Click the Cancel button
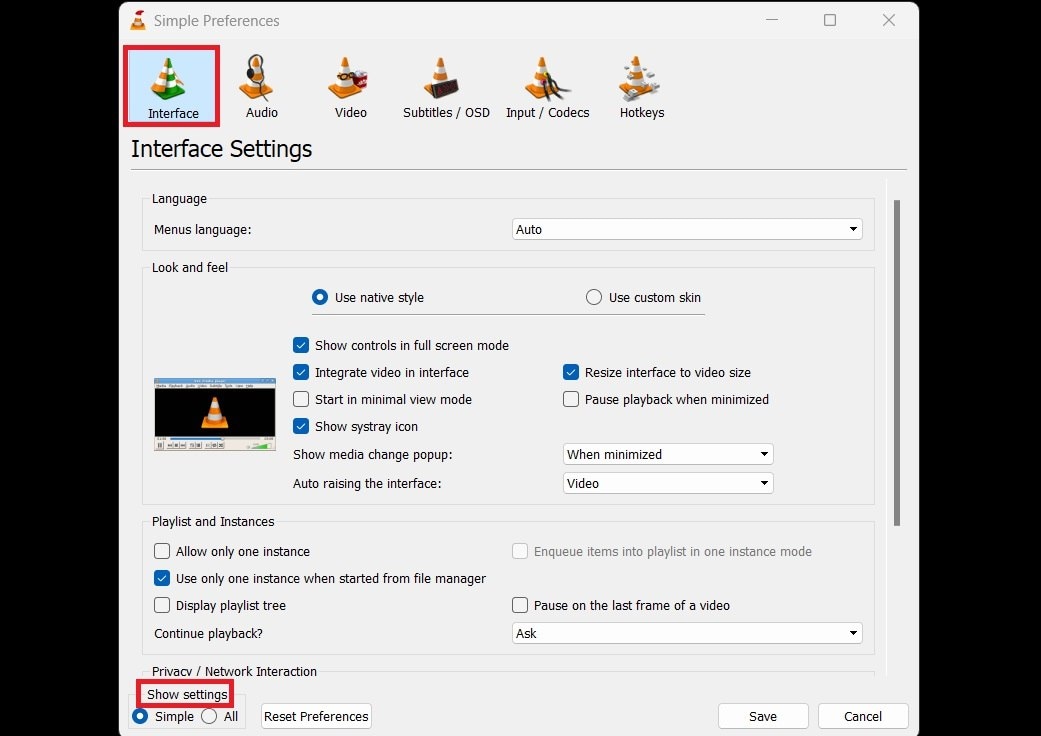1041x736 pixels. click(862, 717)
